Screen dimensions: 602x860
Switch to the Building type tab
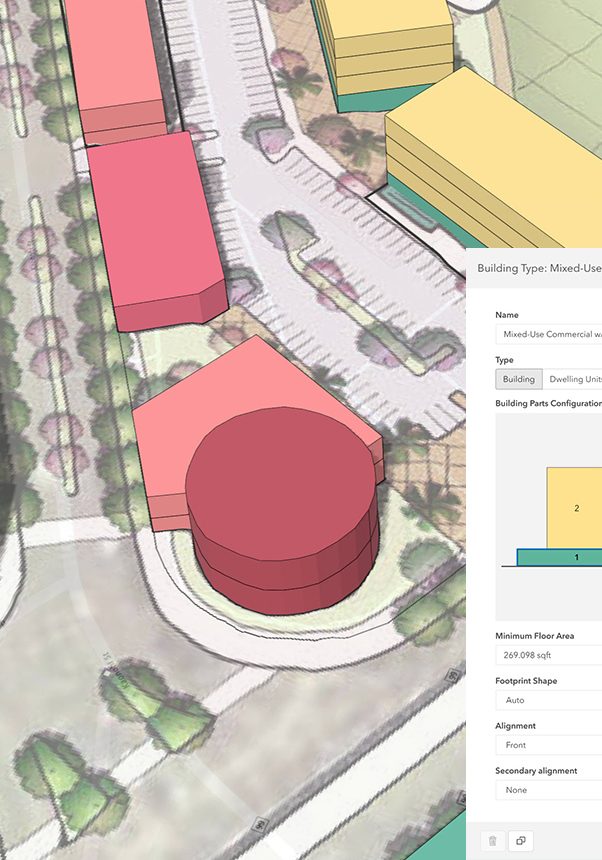pos(518,379)
